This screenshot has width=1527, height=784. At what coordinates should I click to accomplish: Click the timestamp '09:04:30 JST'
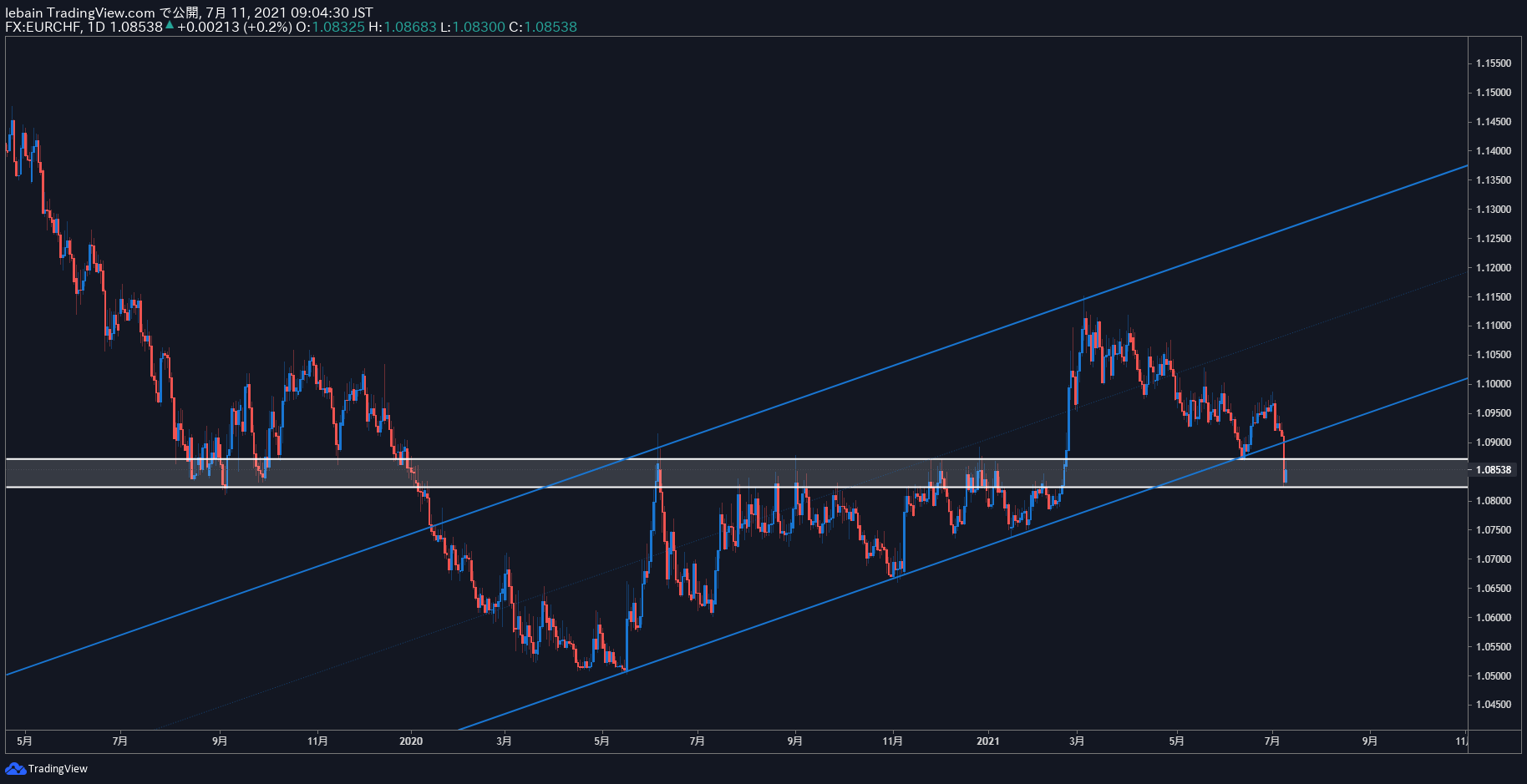(332, 13)
